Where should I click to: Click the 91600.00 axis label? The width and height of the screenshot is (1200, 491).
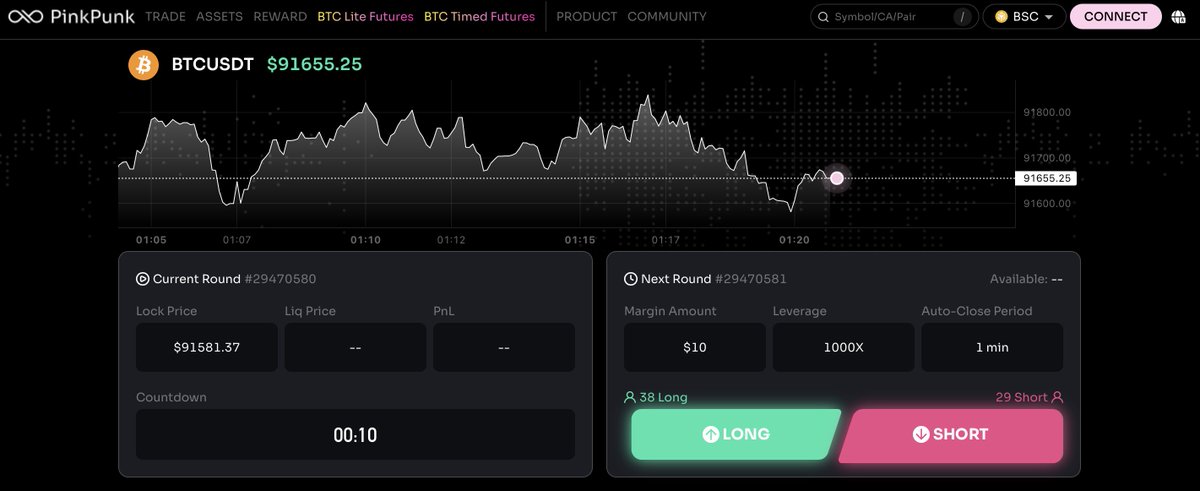tap(1047, 203)
